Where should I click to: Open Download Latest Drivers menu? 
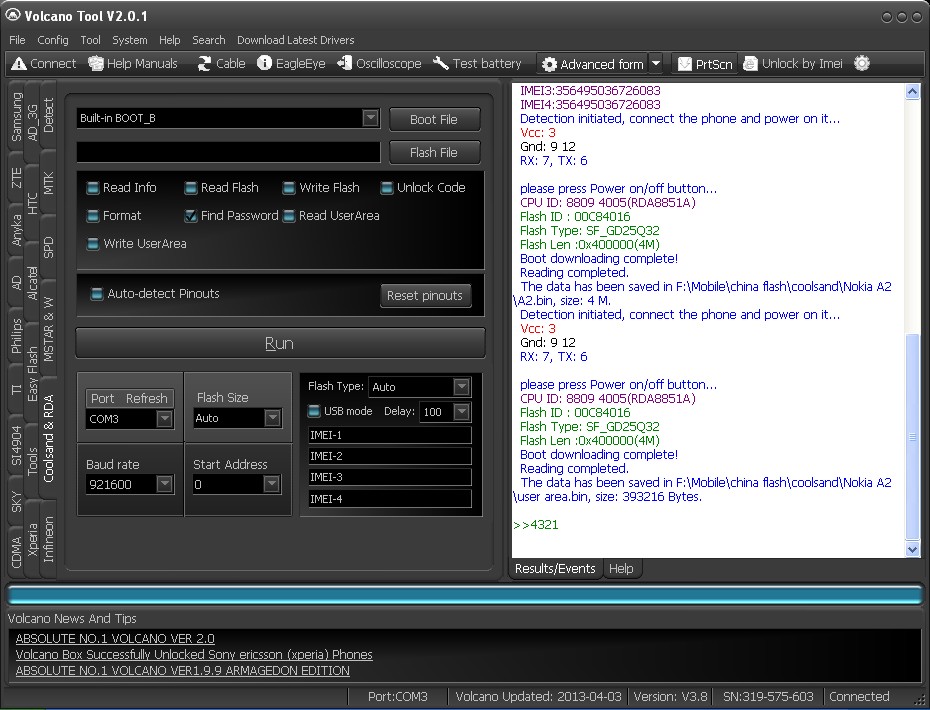pos(295,40)
